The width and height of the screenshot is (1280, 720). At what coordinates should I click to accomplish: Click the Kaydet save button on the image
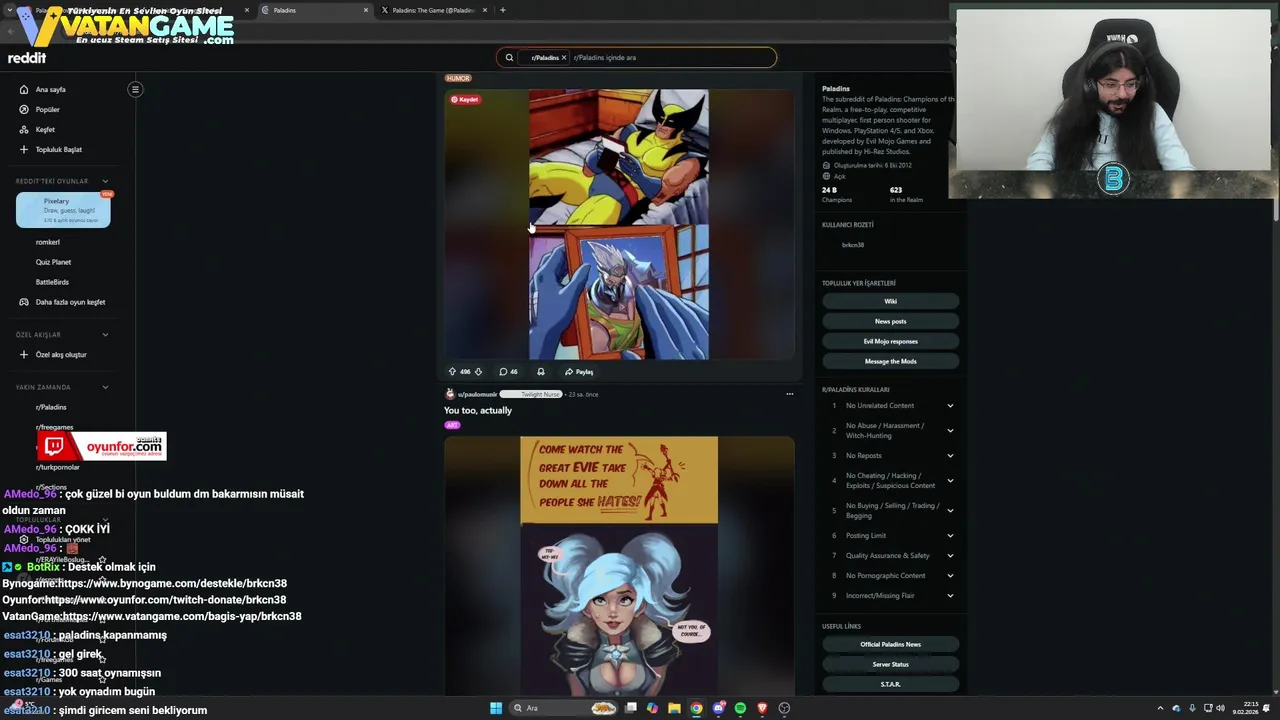(x=465, y=99)
